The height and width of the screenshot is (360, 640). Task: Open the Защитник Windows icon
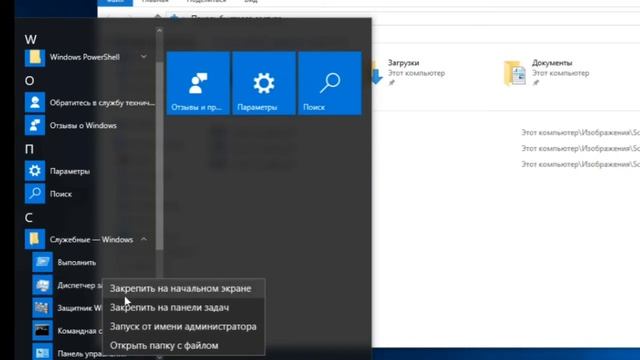pyautogui.click(x=42, y=308)
